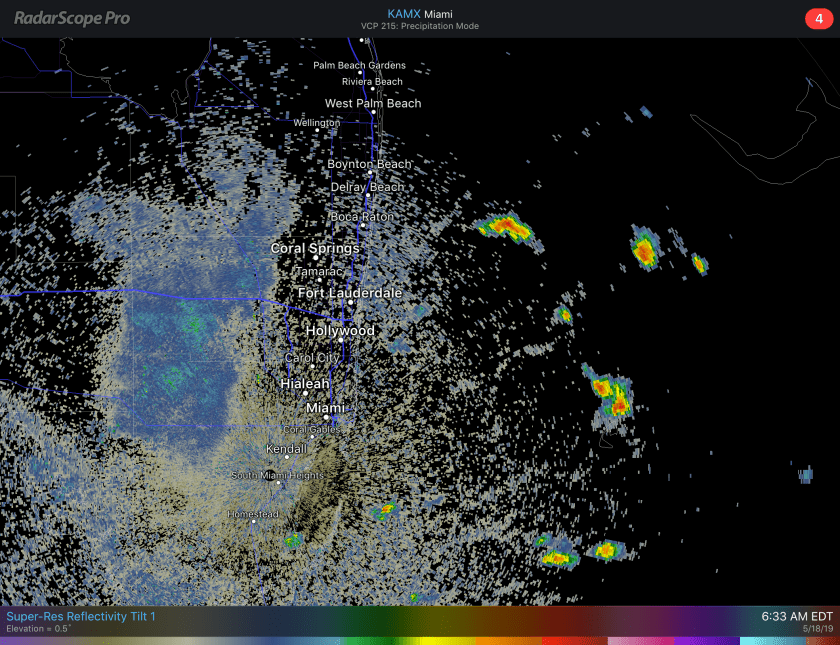Select the West Palm Beach city marker
Image resolution: width=840 pixels, height=645 pixels.
click(x=373, y=112)
